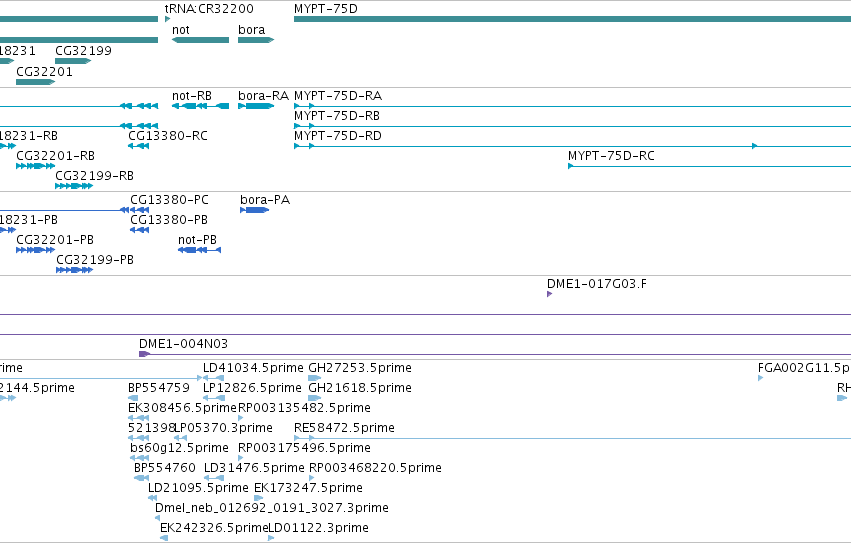Select the MYPT-75D-RB transcript label

pos(336,116)
